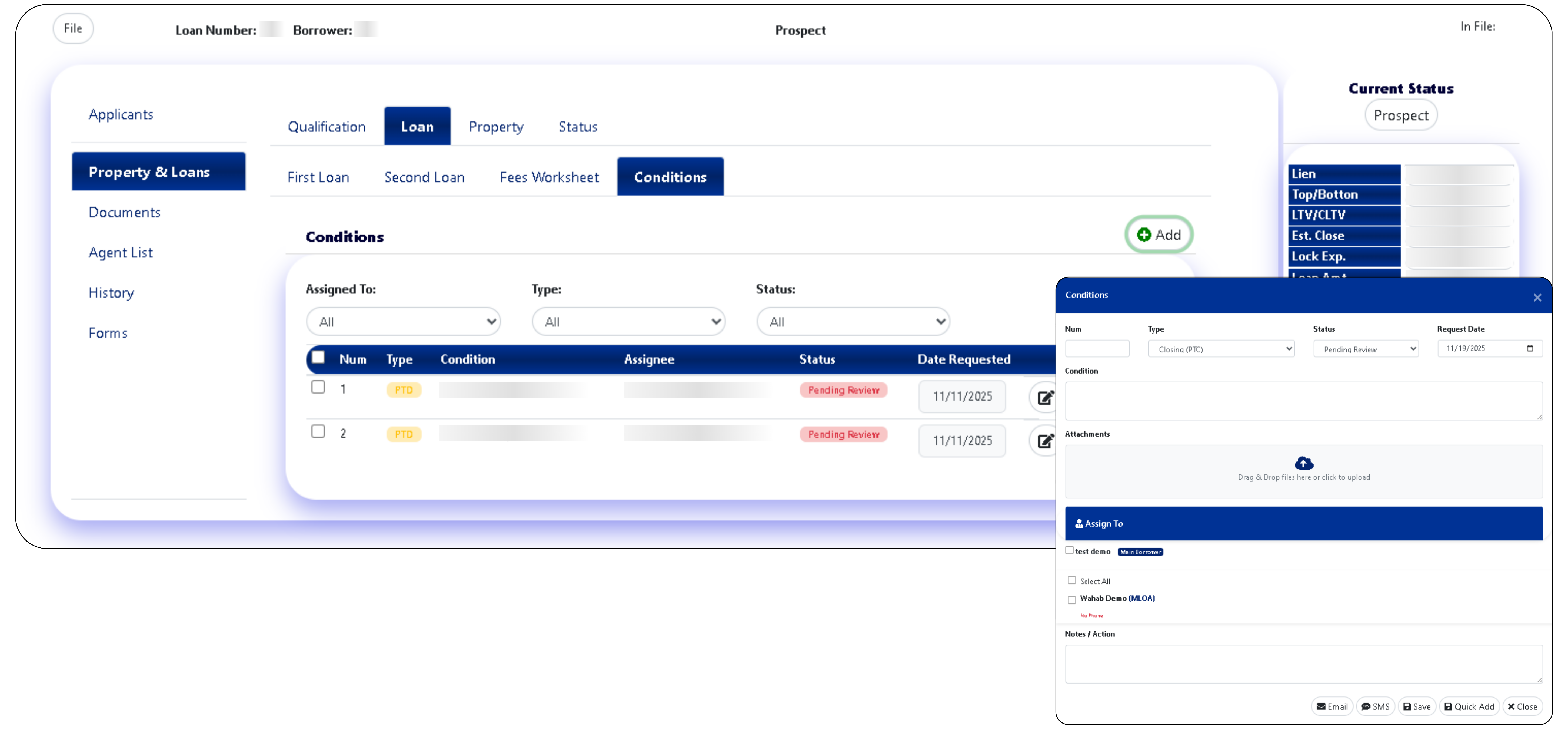Click the Date Requested column header

point(964,359)
